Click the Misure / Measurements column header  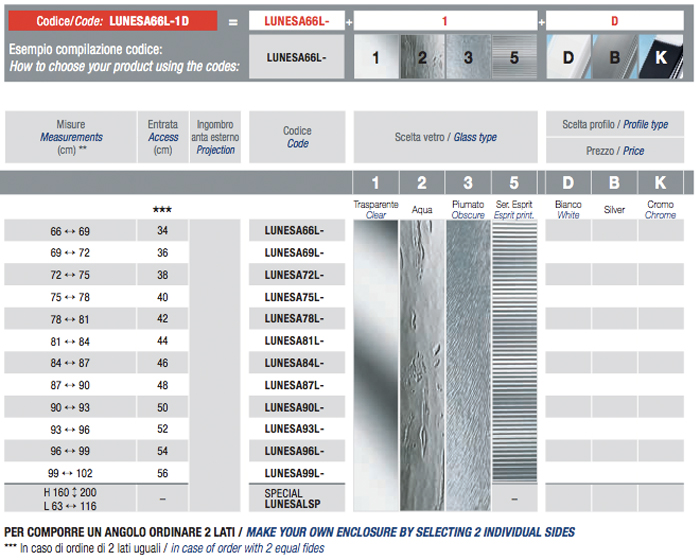click(x=71, y=137)
